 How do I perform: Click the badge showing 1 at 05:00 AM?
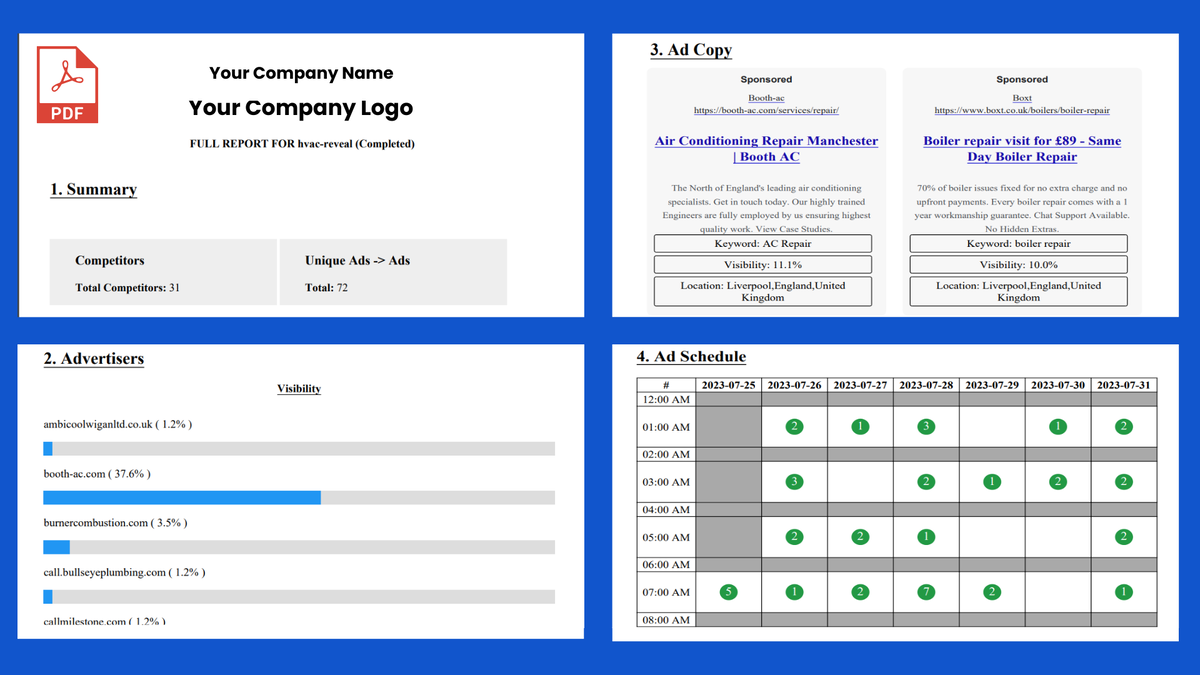926,536
